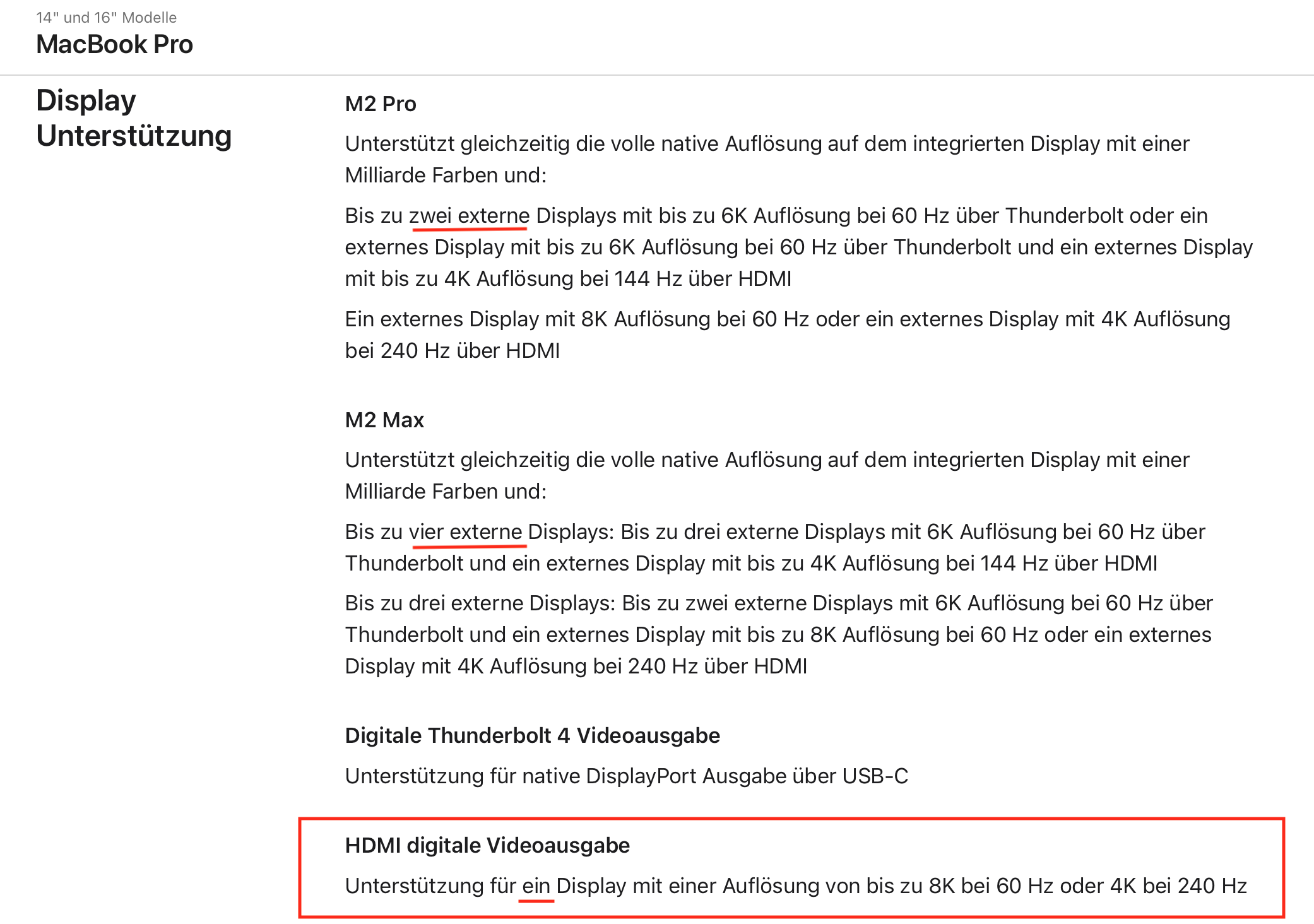Click the 'HDMI digitale Videoausgabe' heading
Viewport: 1314px width, 924px height.
487,845
